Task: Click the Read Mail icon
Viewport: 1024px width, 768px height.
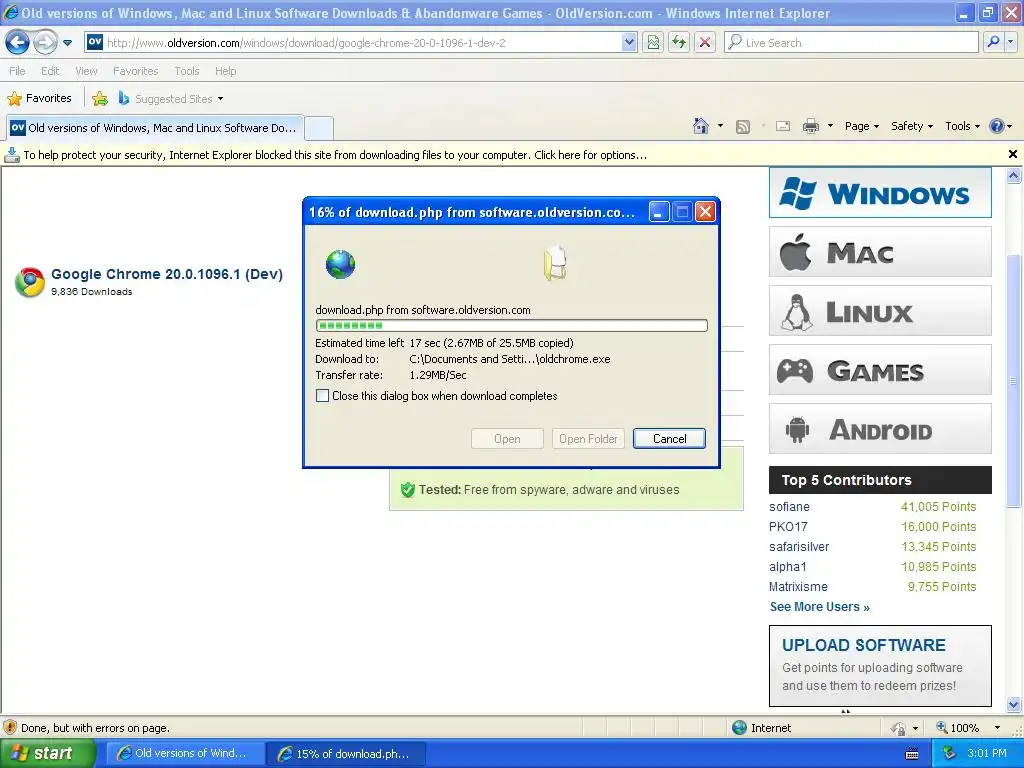Action: [783, 126]
